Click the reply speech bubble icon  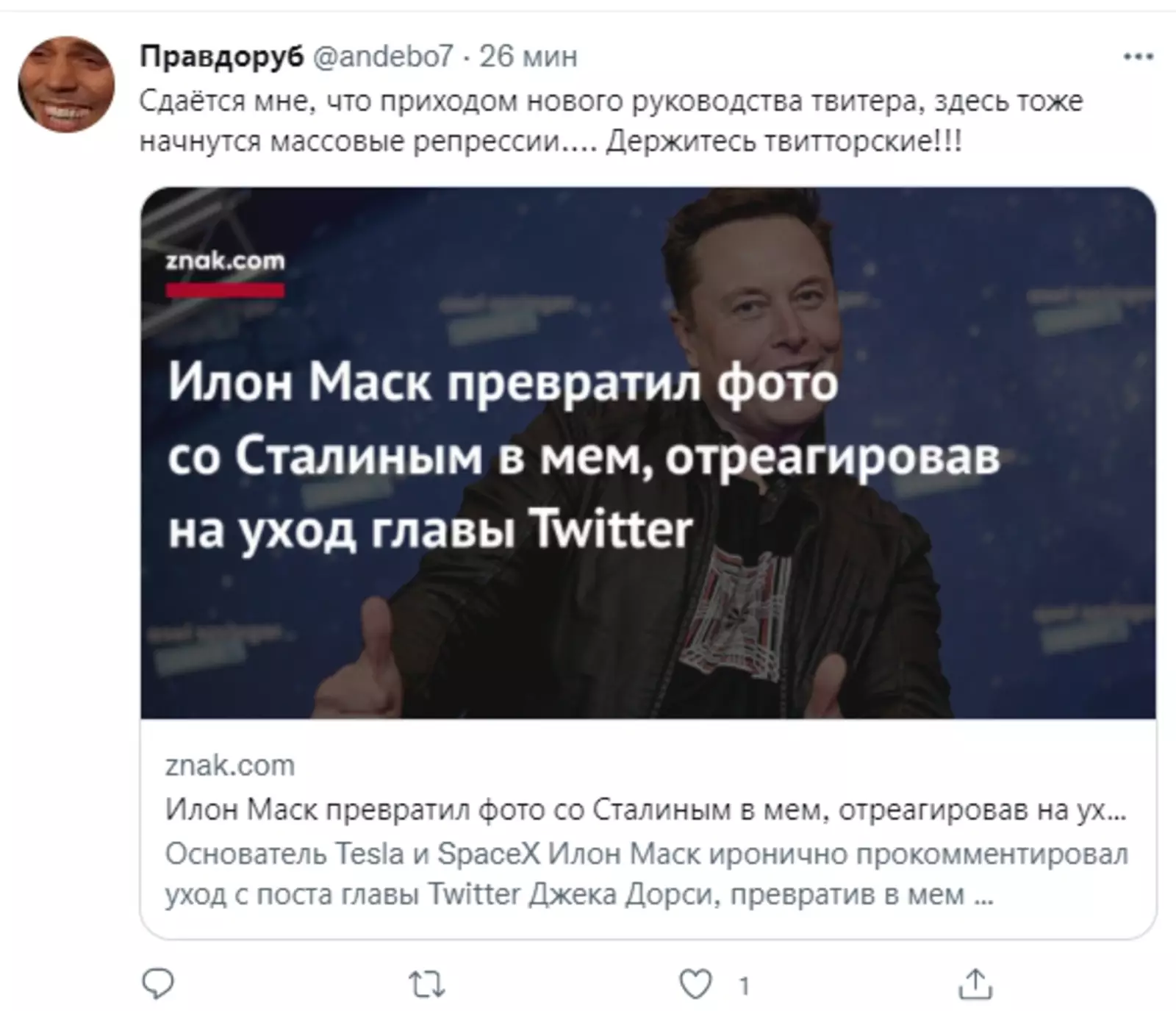157,984
